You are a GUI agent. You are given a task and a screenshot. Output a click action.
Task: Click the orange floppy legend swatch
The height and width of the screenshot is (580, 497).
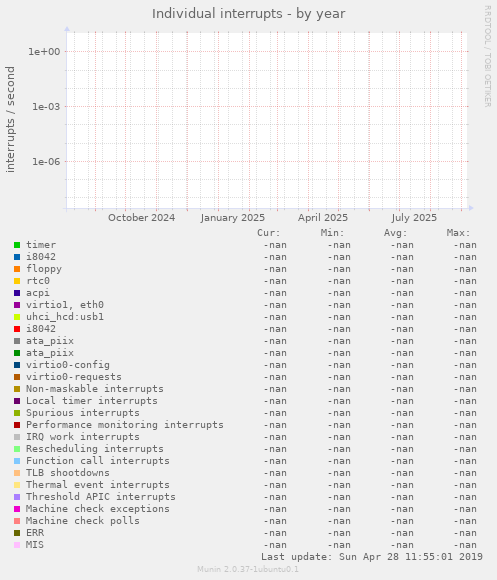click(x=17, y=269)
